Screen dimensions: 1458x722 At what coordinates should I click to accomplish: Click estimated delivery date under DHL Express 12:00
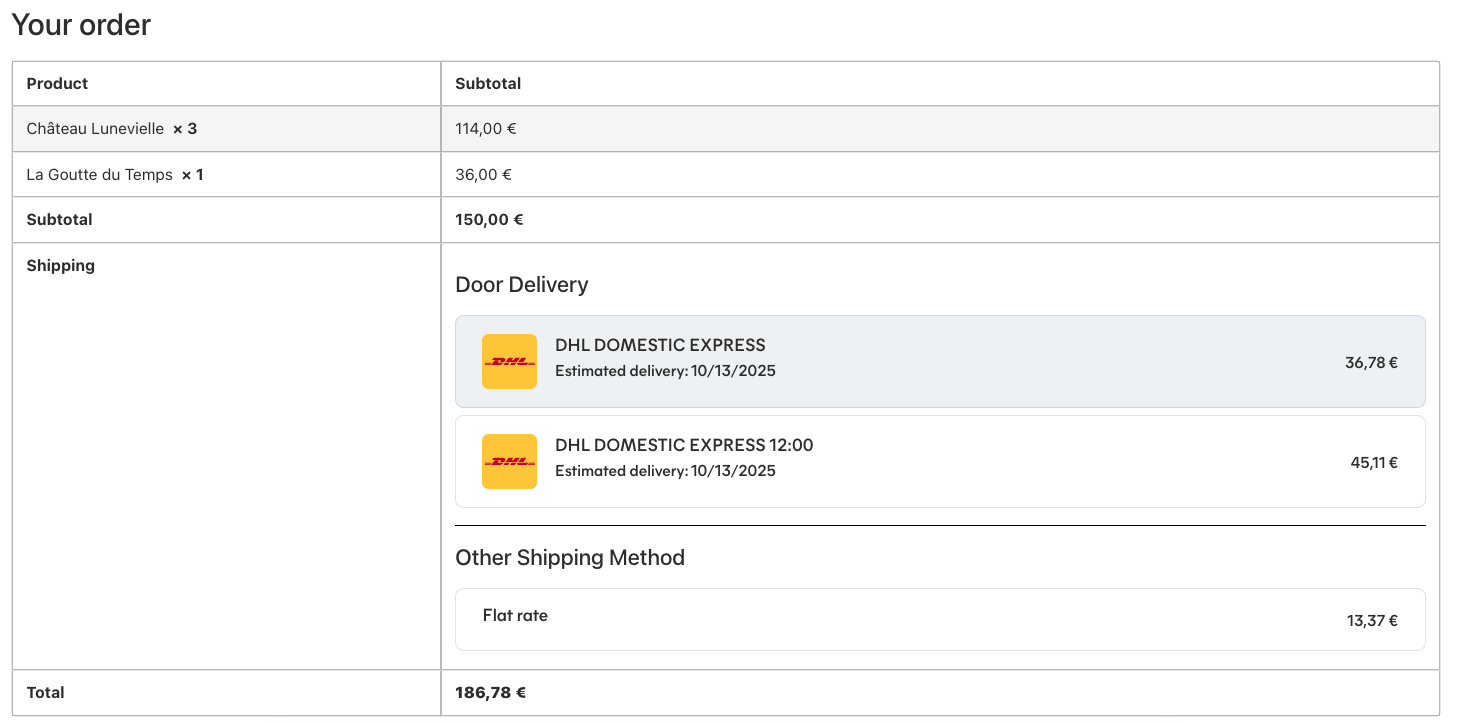click(665, 471)
